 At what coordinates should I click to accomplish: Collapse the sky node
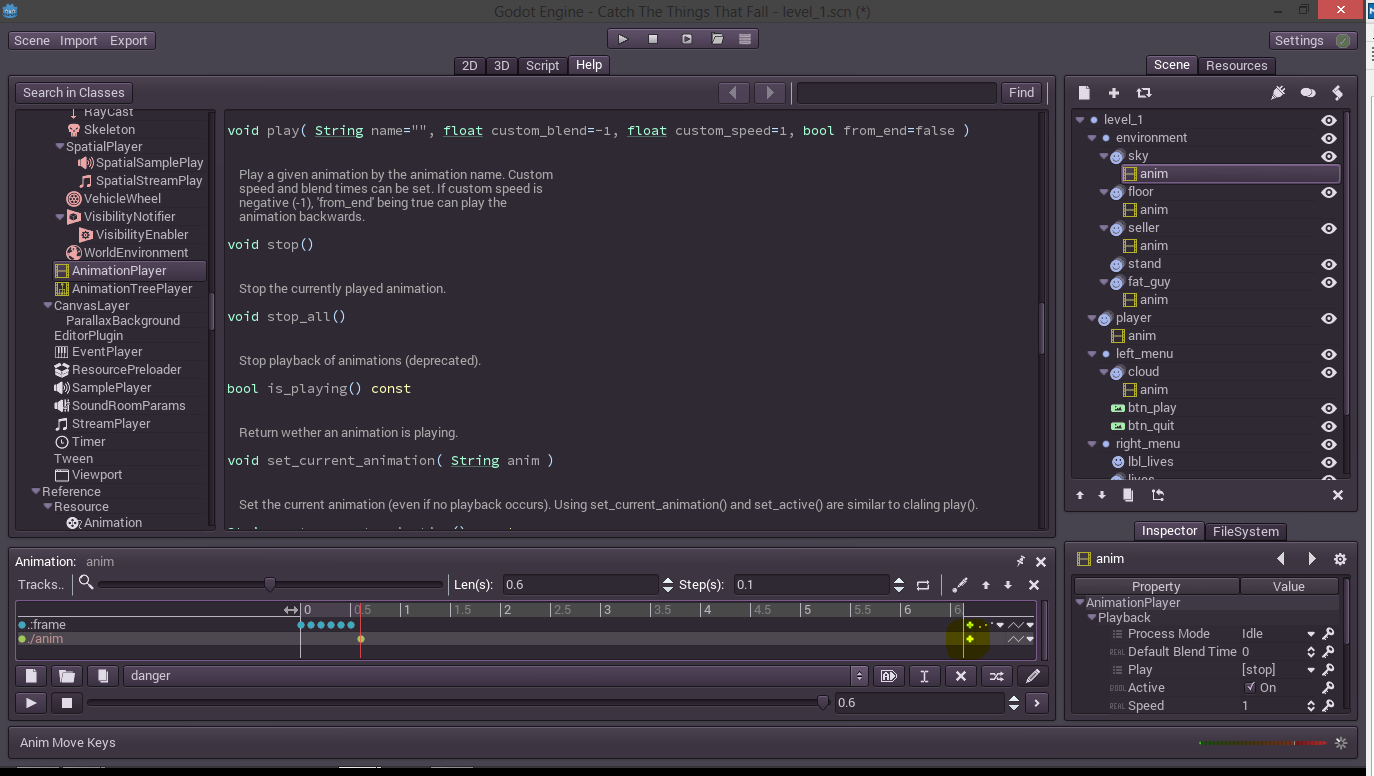coord(1104,156)
